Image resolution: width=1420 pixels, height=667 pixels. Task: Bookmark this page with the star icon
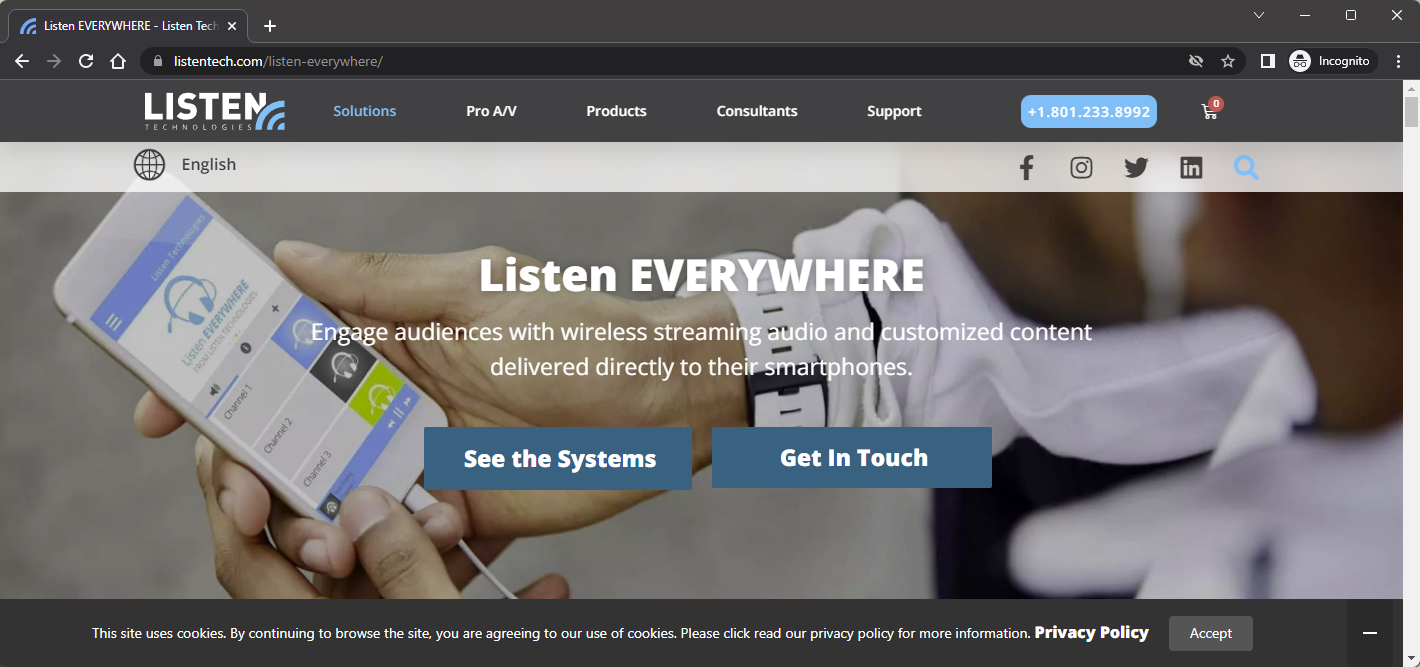1228,61
